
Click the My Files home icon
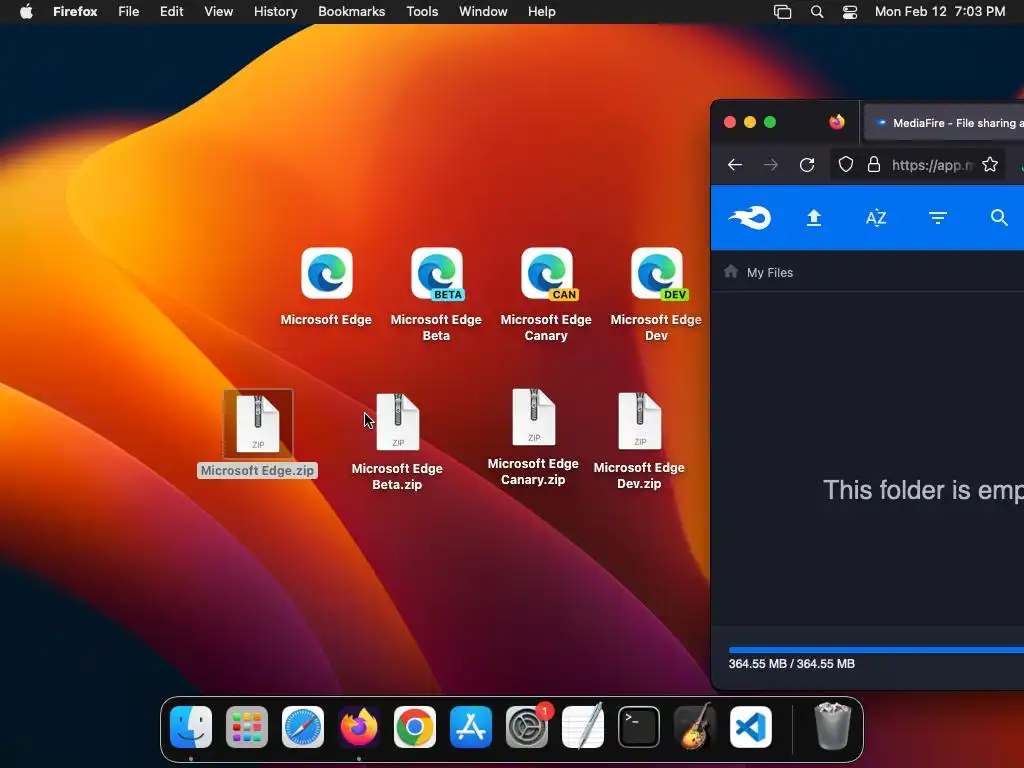[731, 272]
